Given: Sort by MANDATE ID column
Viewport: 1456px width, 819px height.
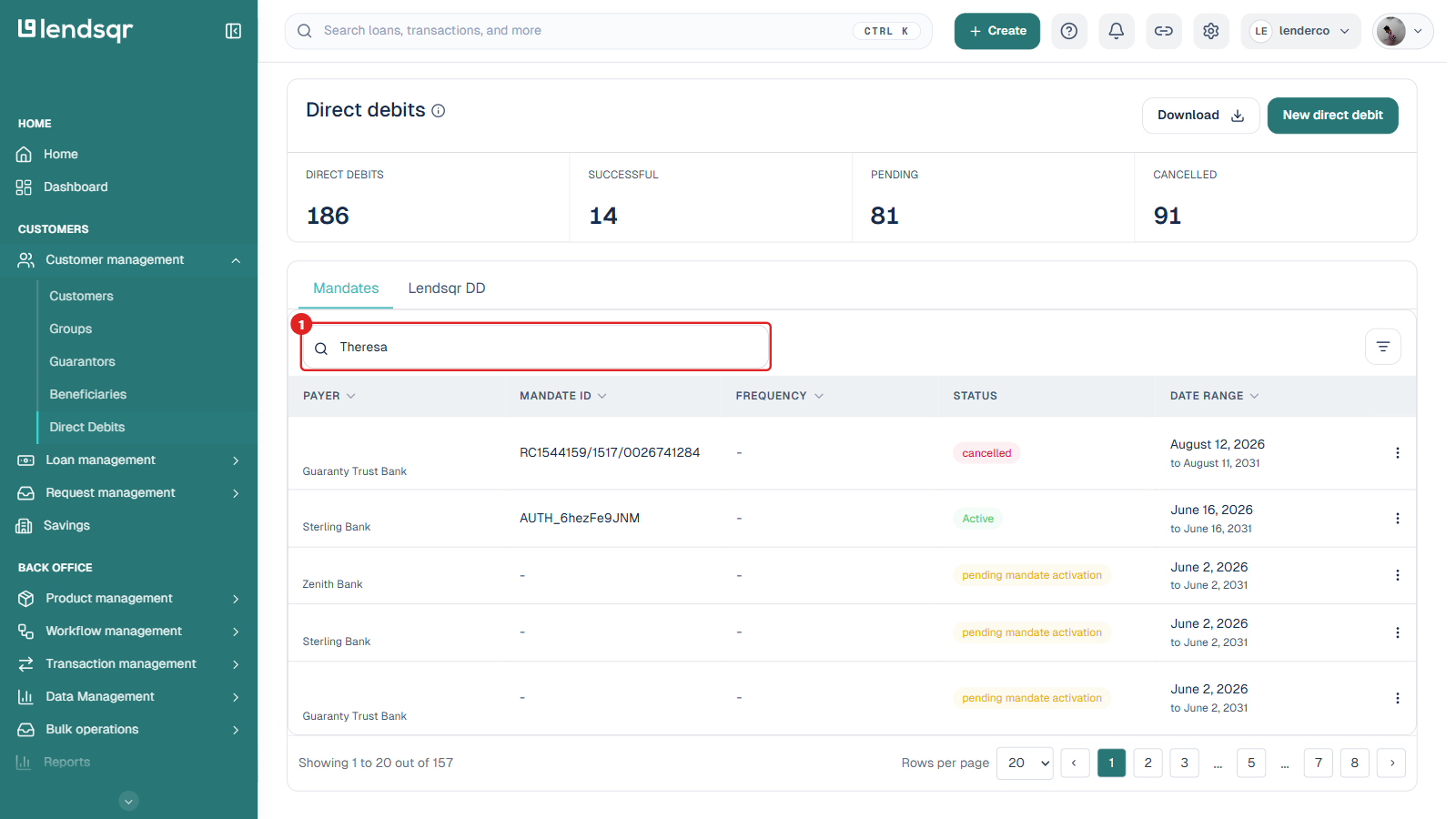Looking at the screenshot, I should tap(562, 396).
